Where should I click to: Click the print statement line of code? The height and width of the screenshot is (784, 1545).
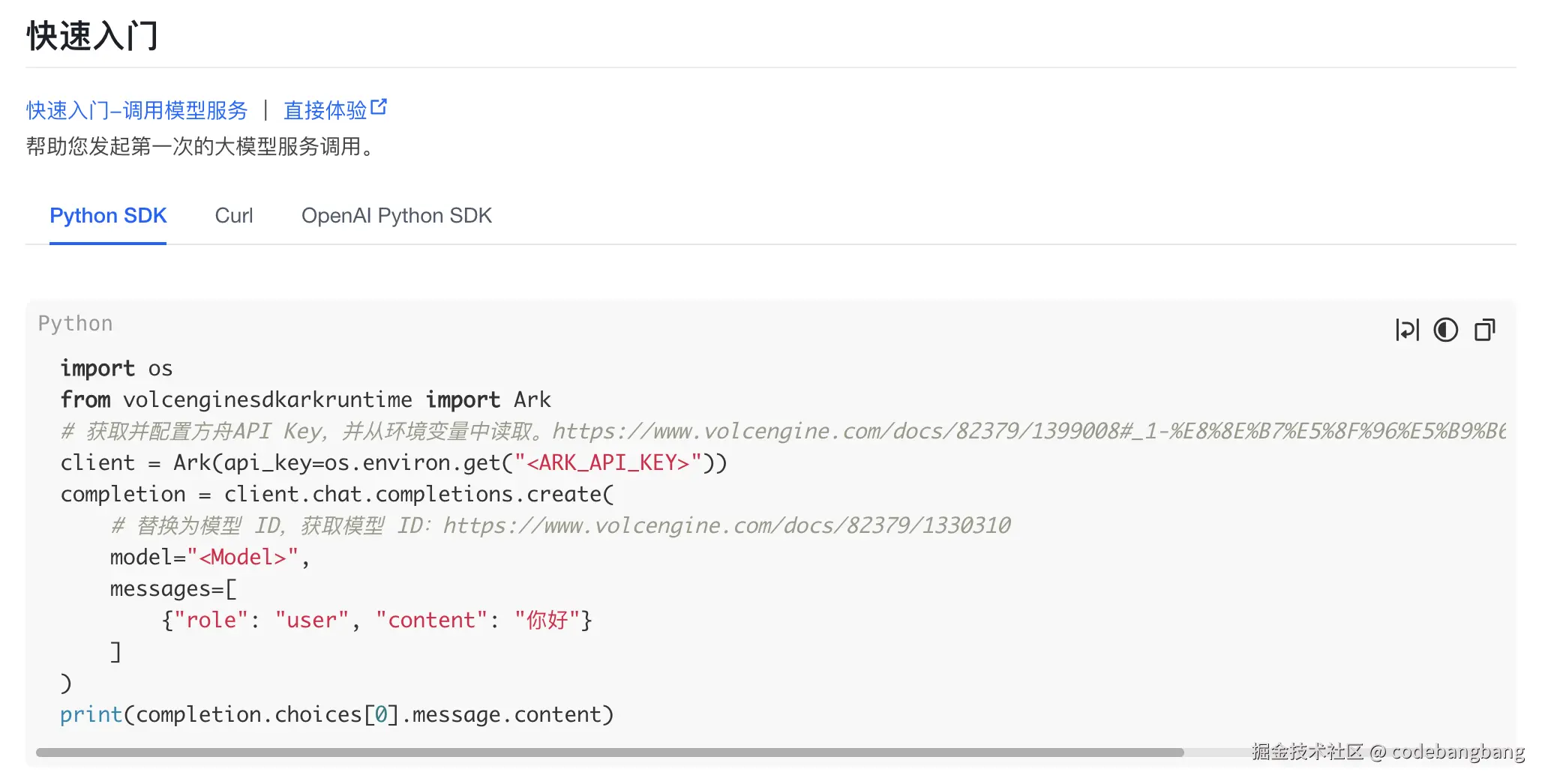point(336,714)
